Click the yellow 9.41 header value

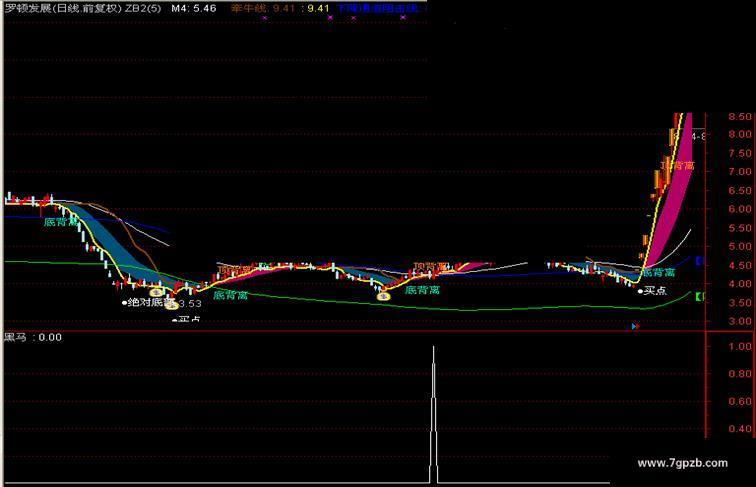(x=318, y=8)
